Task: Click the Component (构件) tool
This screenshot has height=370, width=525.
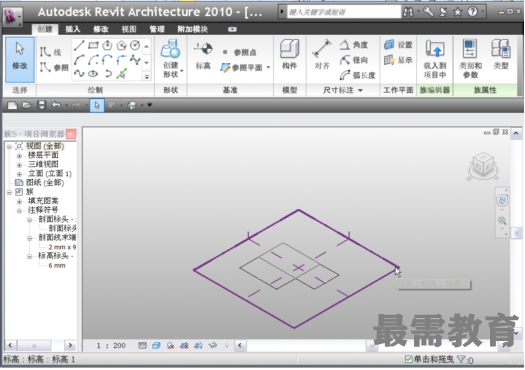Action: tap(289, 55)
